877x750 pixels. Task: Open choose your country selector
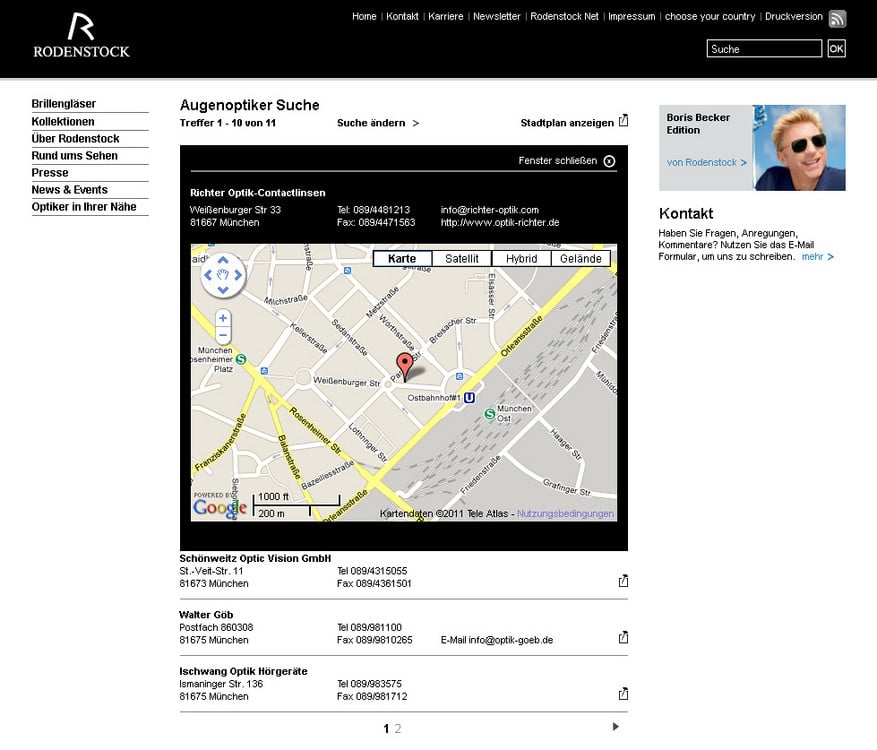pos(709,17)
